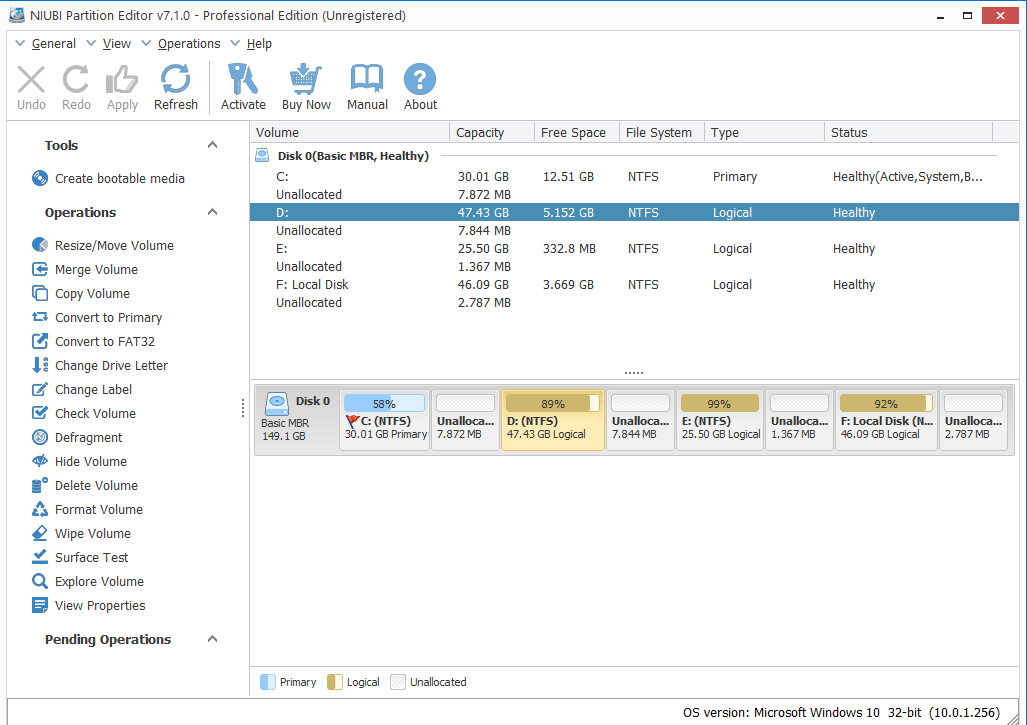
Task: Click the Free Space column header
Action: (x=577, y=132)
